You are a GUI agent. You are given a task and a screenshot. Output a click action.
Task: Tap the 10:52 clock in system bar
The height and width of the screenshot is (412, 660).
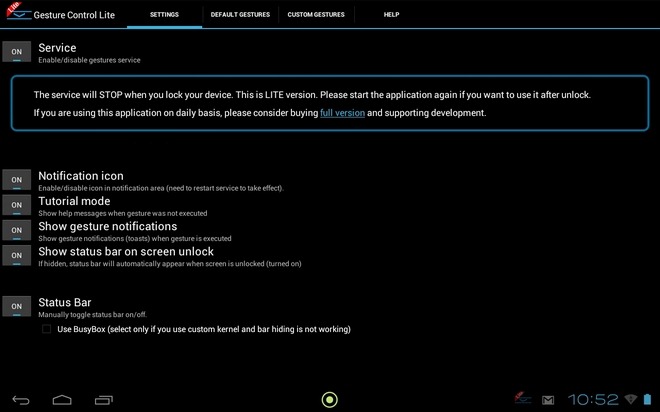coord(593,399)
